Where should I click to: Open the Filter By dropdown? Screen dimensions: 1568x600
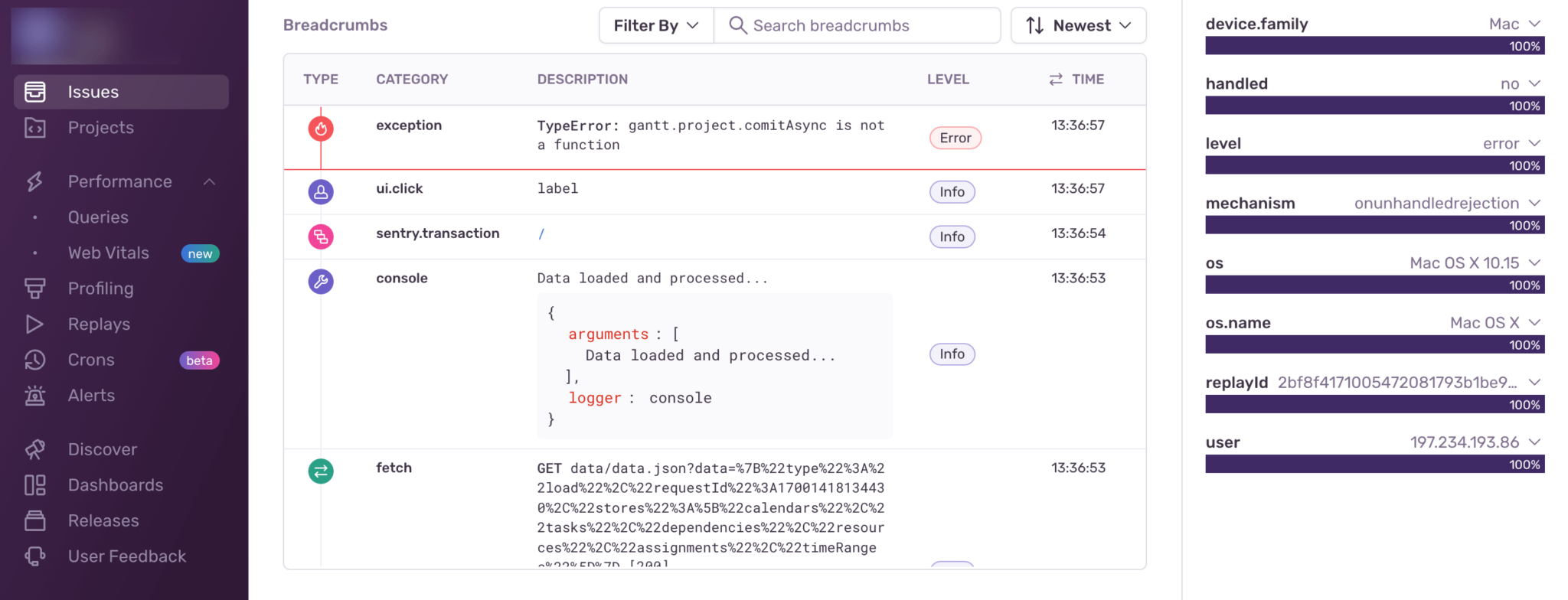coord(656,25)
